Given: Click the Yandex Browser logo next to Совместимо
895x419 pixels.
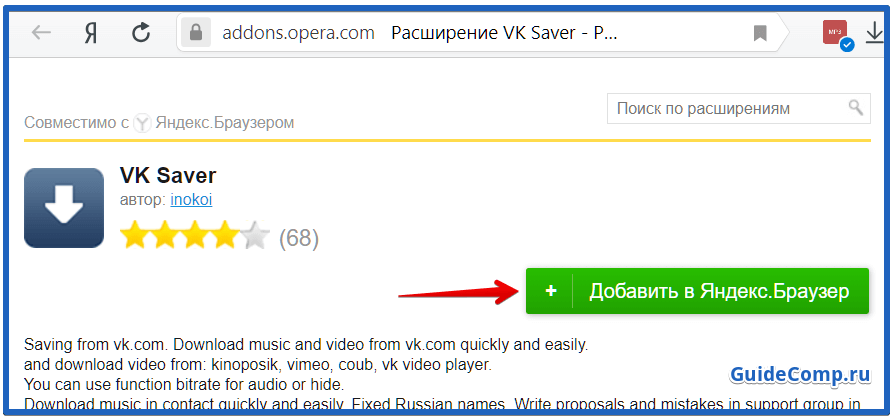Looking at the screenshot, I should tap(142, 123).
